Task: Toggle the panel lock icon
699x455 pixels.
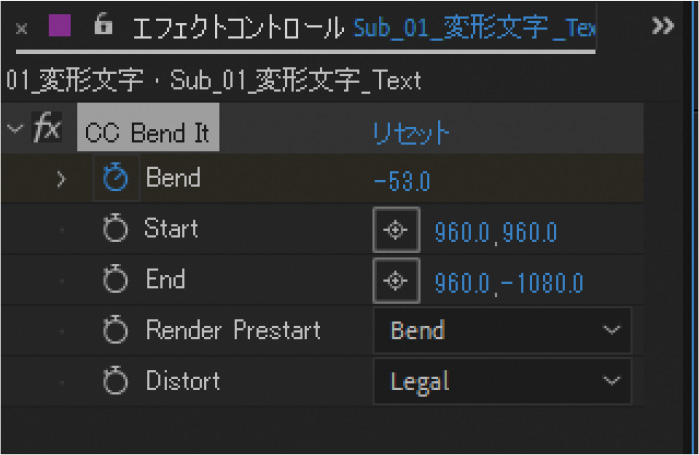Action: (103, 27)
